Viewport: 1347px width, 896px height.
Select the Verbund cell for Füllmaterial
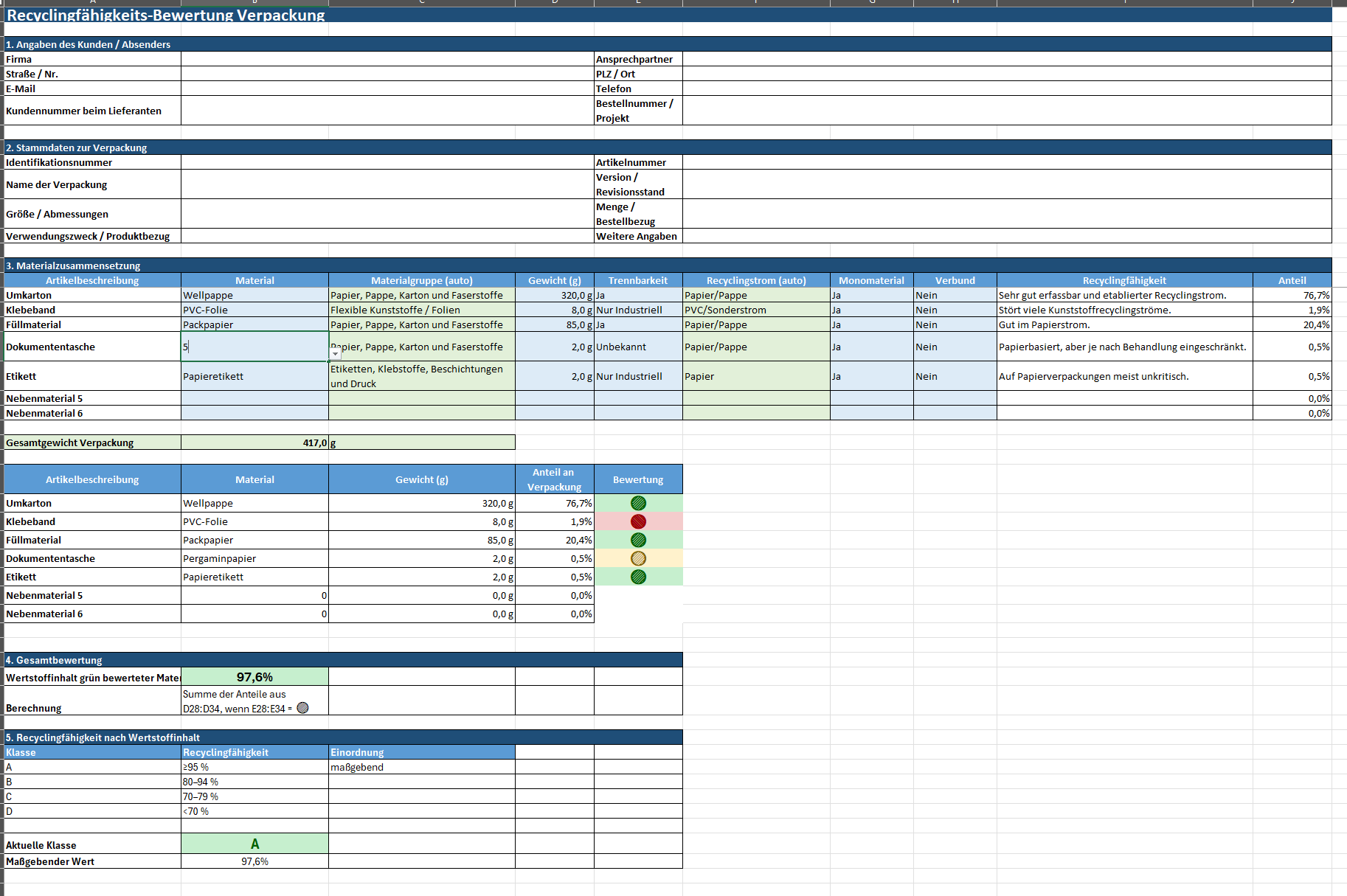[955, 324]
